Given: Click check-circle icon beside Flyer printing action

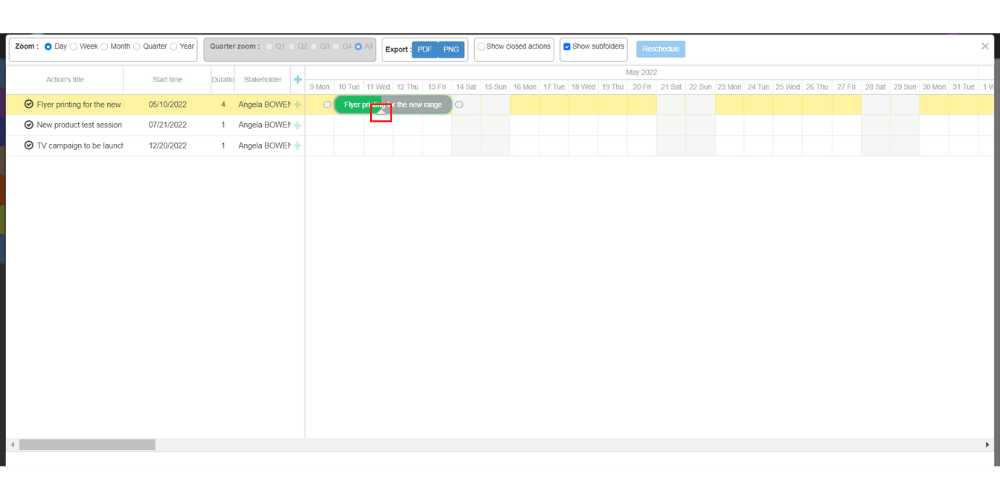Looking at the screenshot, I should pyautogui.click(x=29, y=104).
